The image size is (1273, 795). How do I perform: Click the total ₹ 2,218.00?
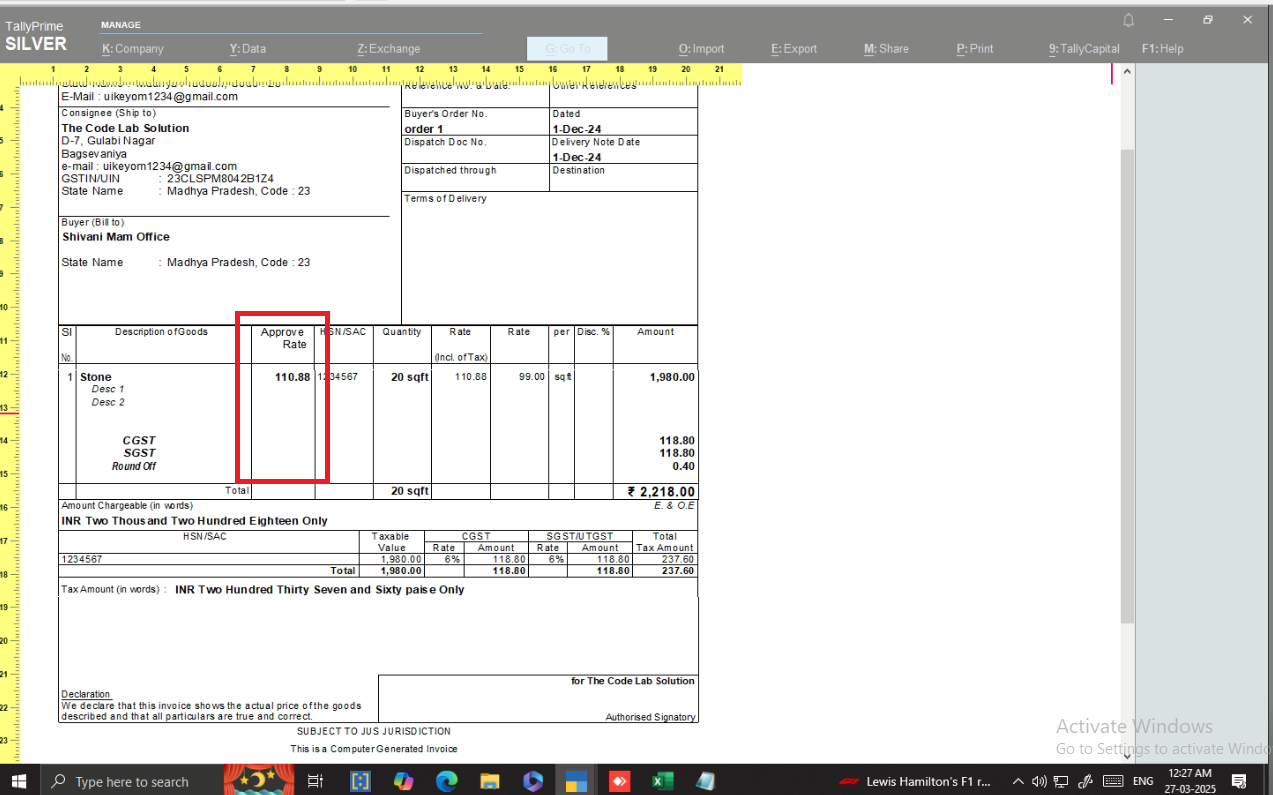(661, 491)
